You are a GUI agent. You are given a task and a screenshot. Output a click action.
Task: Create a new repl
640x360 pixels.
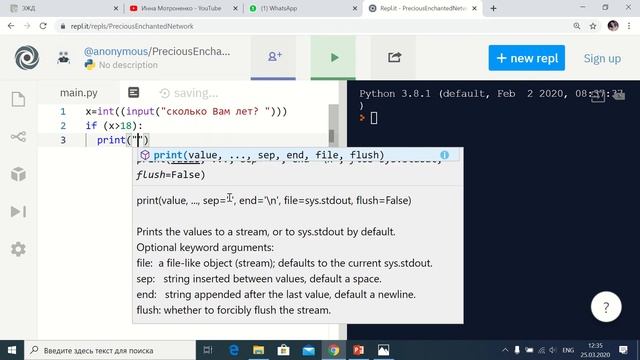pyautogui.click(x=527, y=58)
